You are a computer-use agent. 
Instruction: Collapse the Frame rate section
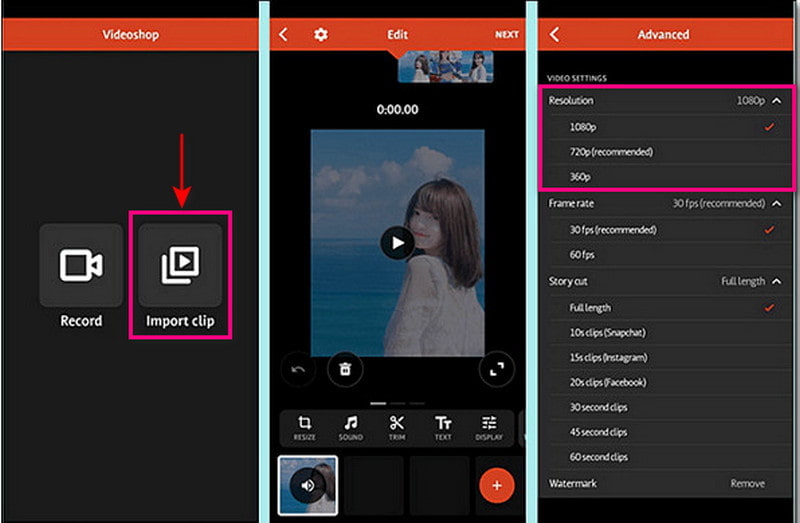(777, 204)
